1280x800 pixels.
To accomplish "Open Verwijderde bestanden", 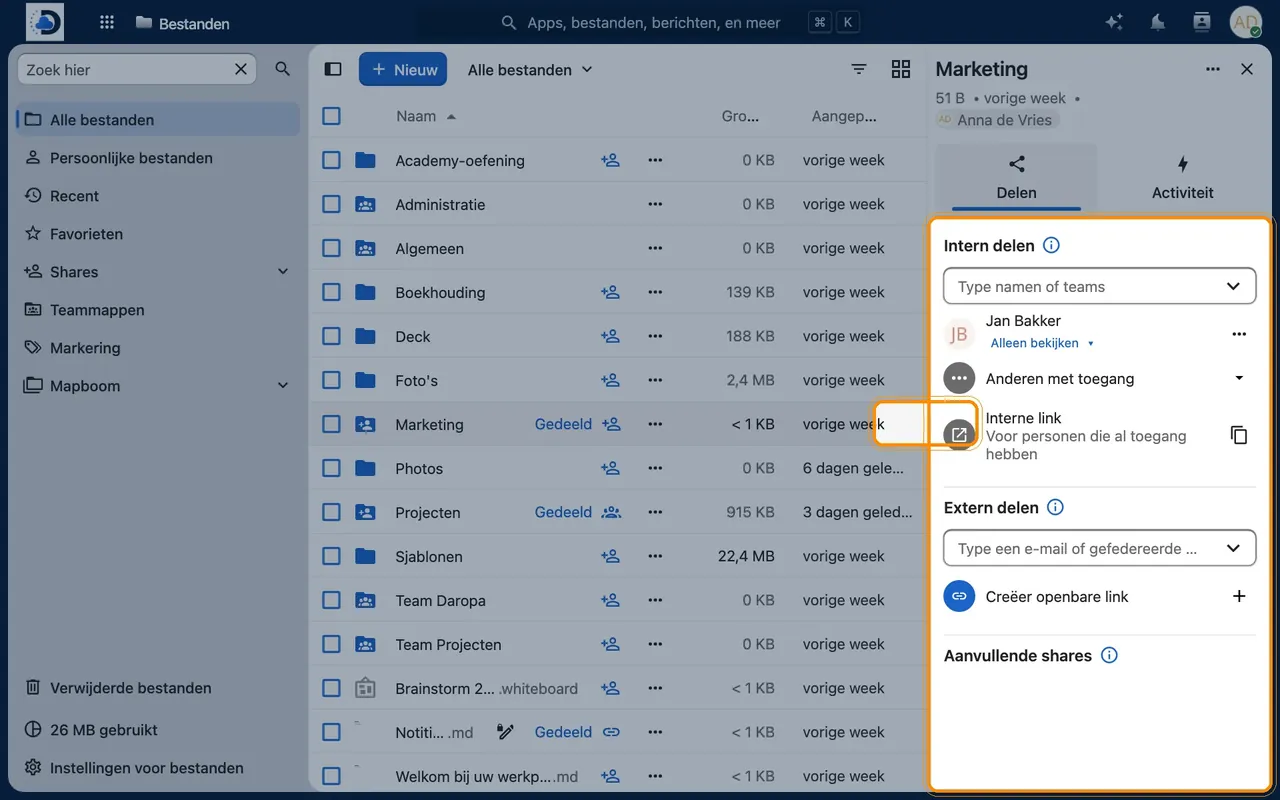I will [158, 688].
